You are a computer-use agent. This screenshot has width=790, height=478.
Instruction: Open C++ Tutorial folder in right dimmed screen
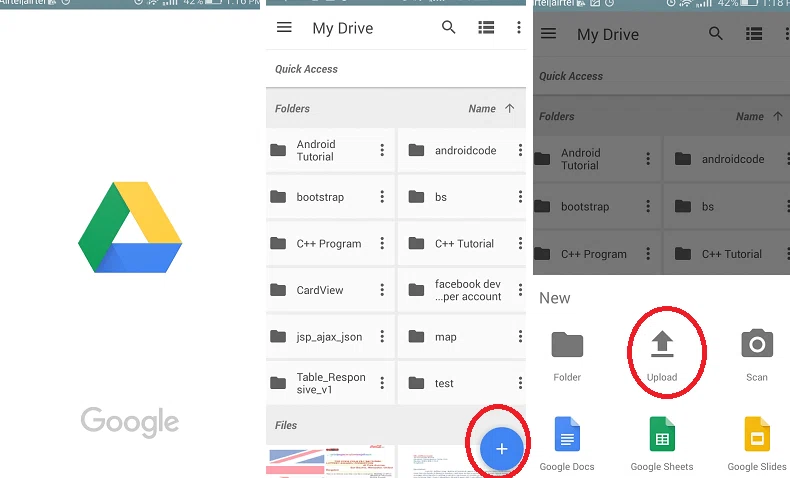click(x=727, y=253)
